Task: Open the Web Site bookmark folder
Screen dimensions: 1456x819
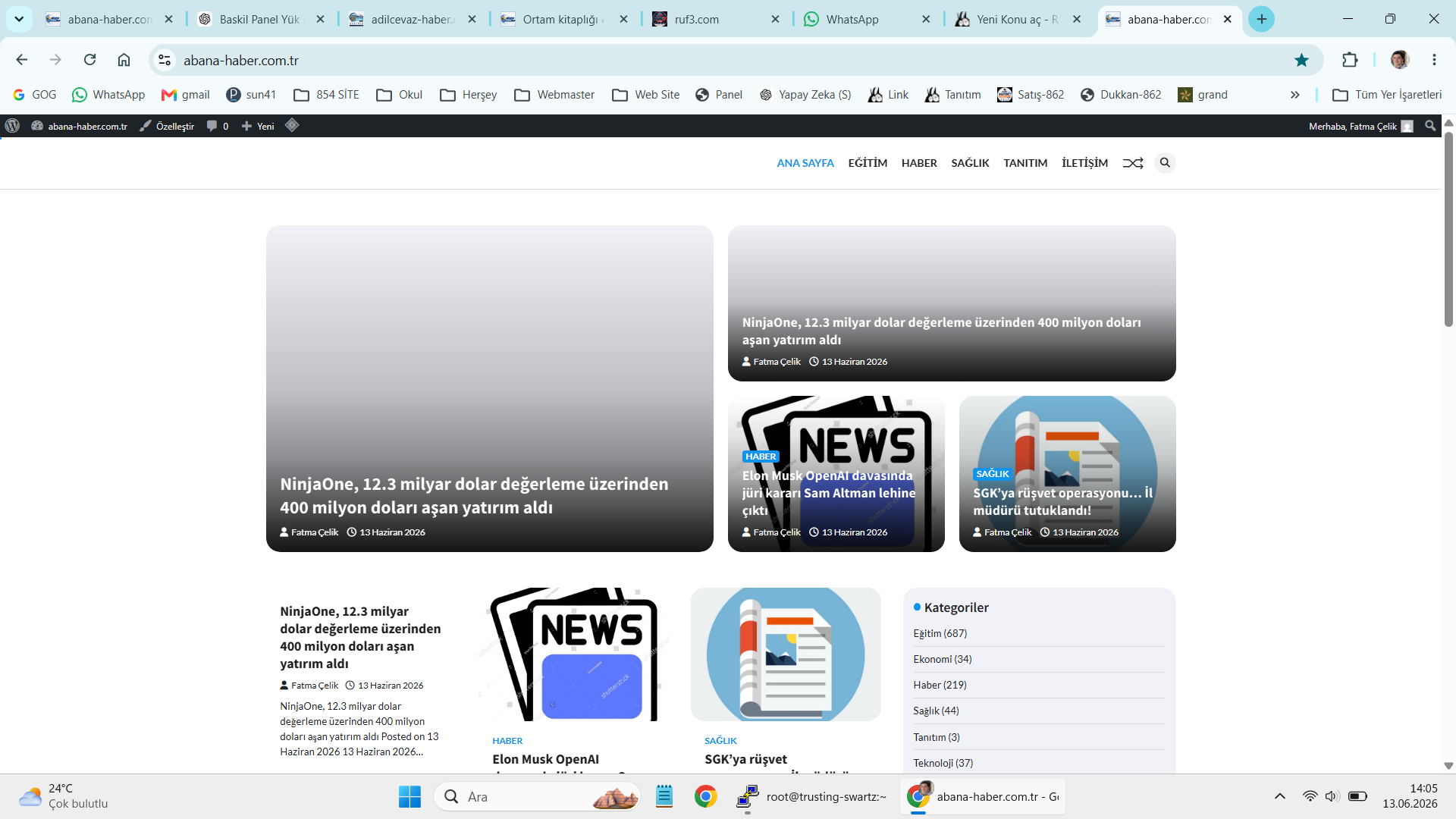Action: click(646, 95)
